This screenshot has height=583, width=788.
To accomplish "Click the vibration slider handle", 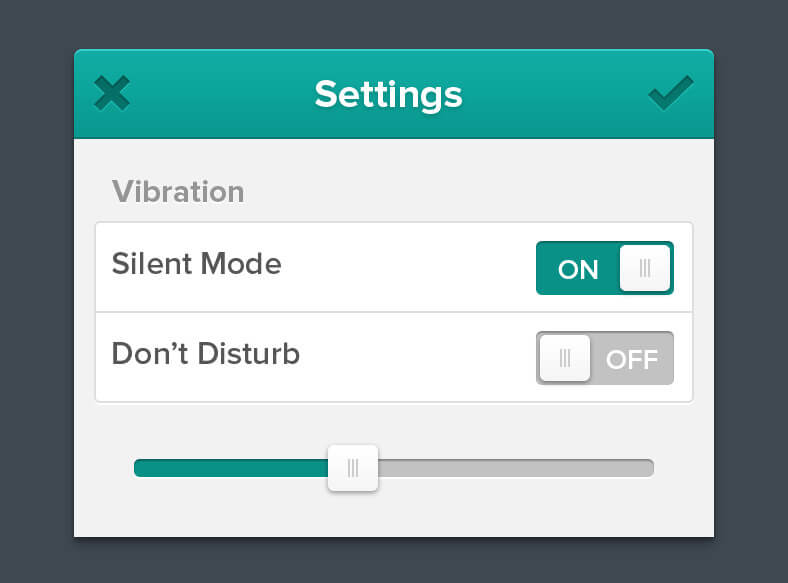I will tap(353, 468).
